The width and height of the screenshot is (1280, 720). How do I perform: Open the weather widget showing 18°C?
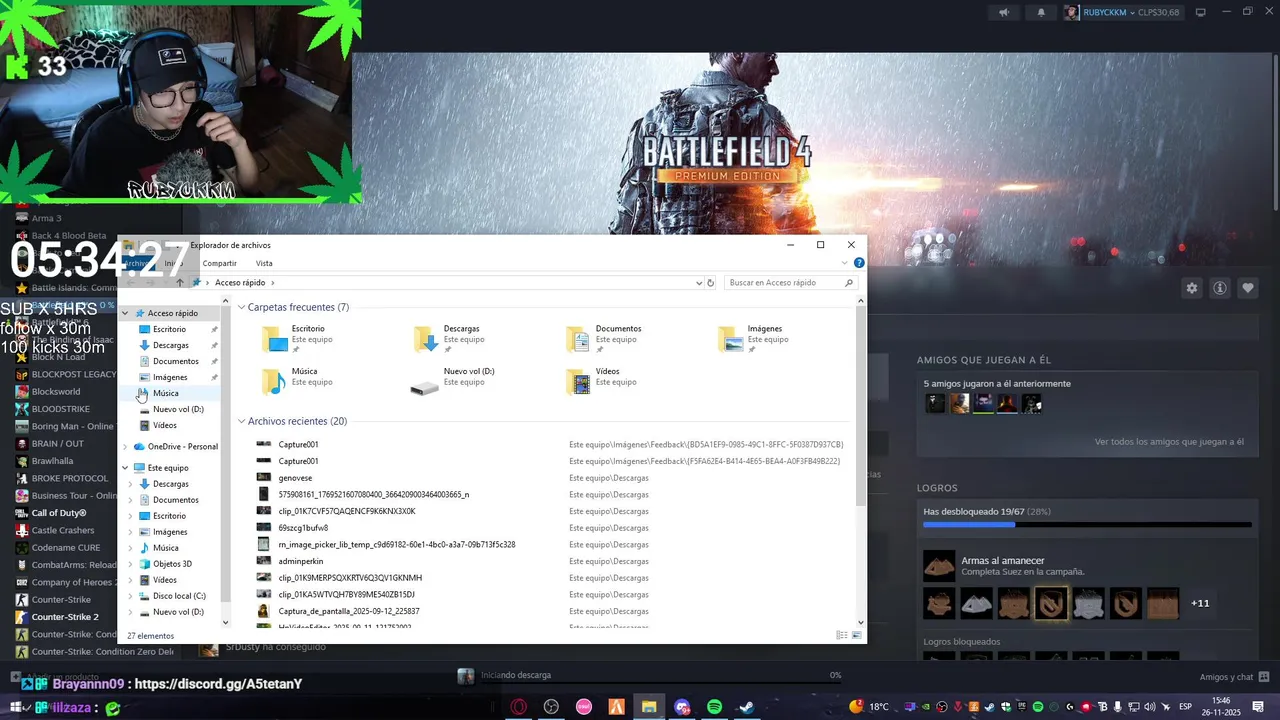[x=869, y=707]
